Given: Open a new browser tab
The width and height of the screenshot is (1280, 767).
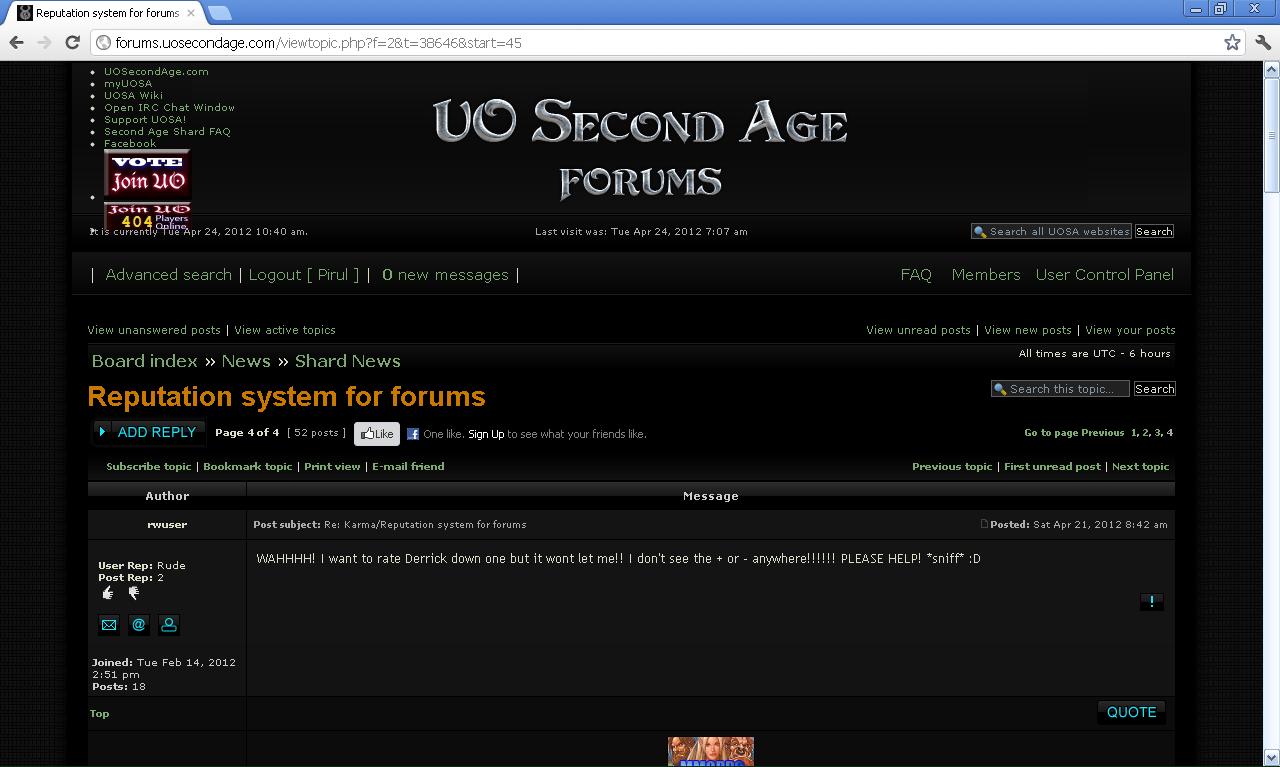Looking at the screenshot, I should click(219, 13).
